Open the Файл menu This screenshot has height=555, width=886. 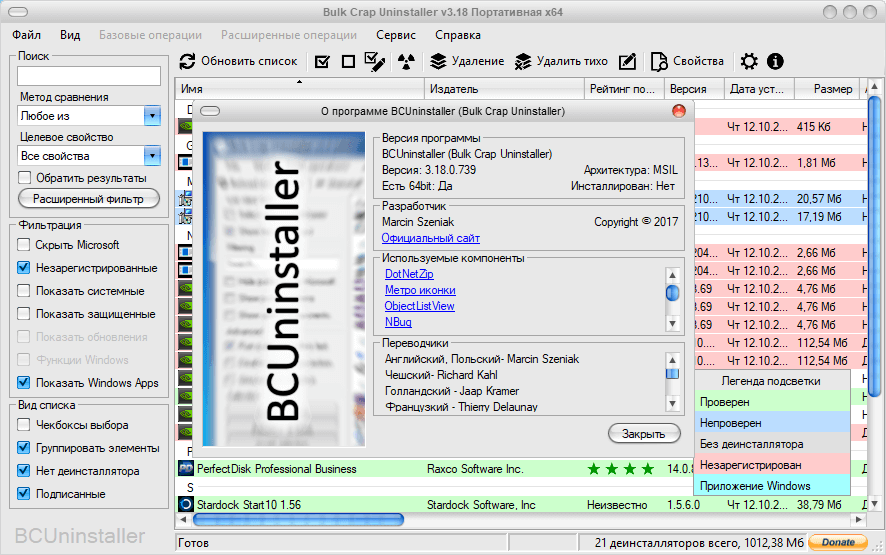(x=27, y=35)
